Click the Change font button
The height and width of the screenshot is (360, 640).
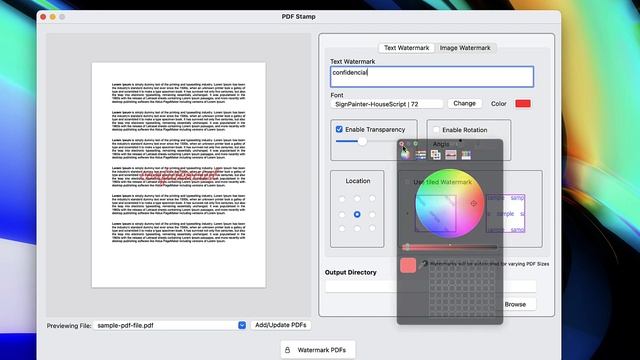pyautogui.click(x=464, y=104)
